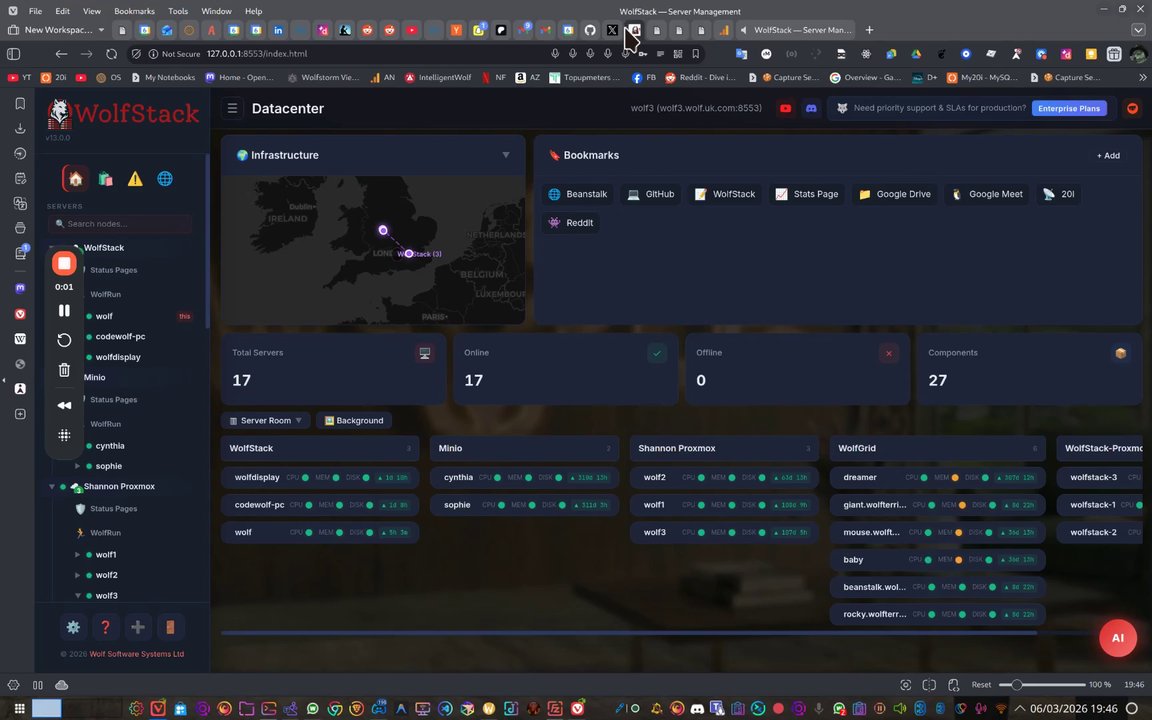The height and width of the screenshot is (720, 1152).
Task: Open the GitHub bookmark
Action: point(650,194)
